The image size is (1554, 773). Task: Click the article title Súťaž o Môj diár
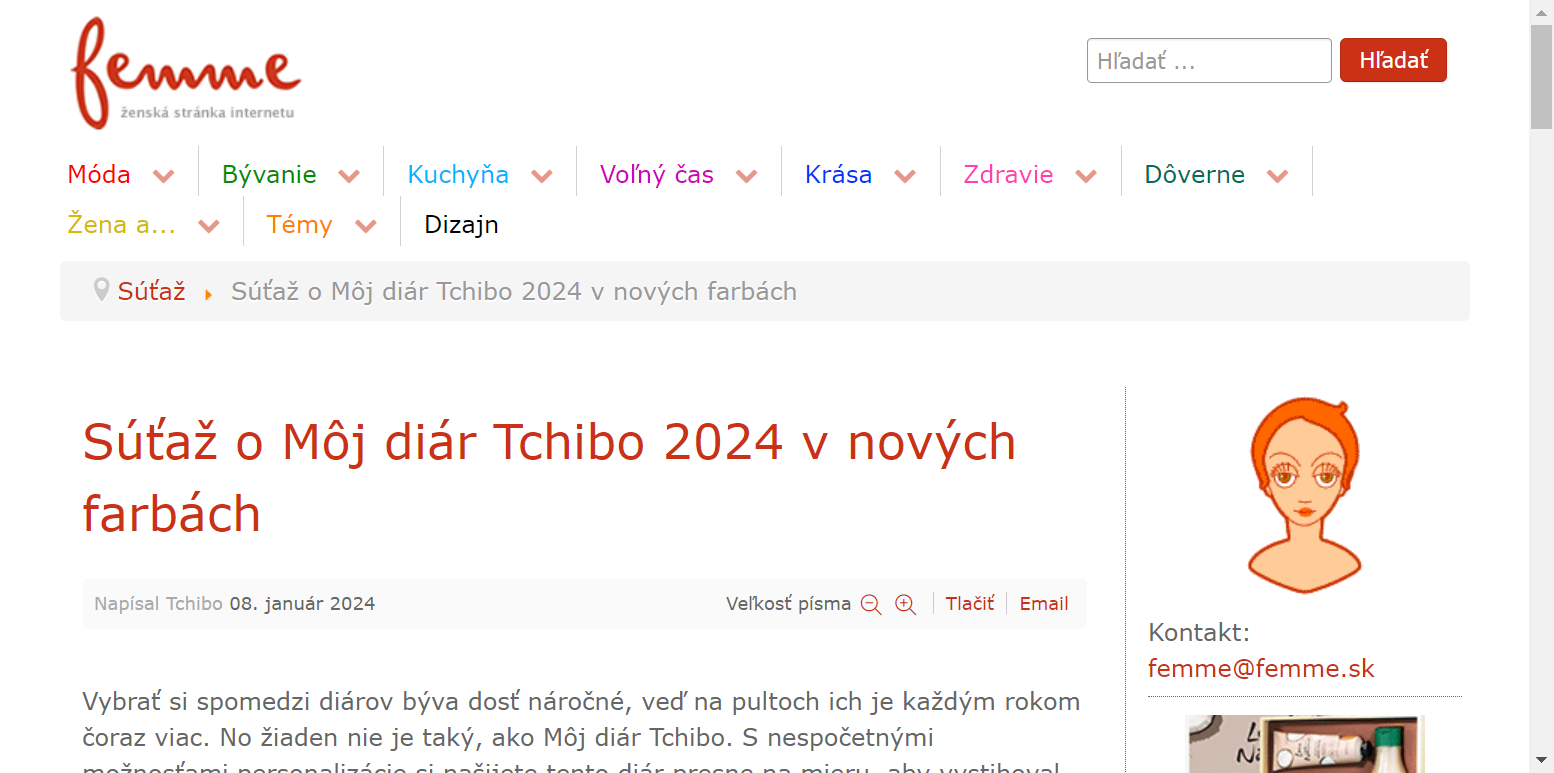pyautogui.click(x=549, y=478)
